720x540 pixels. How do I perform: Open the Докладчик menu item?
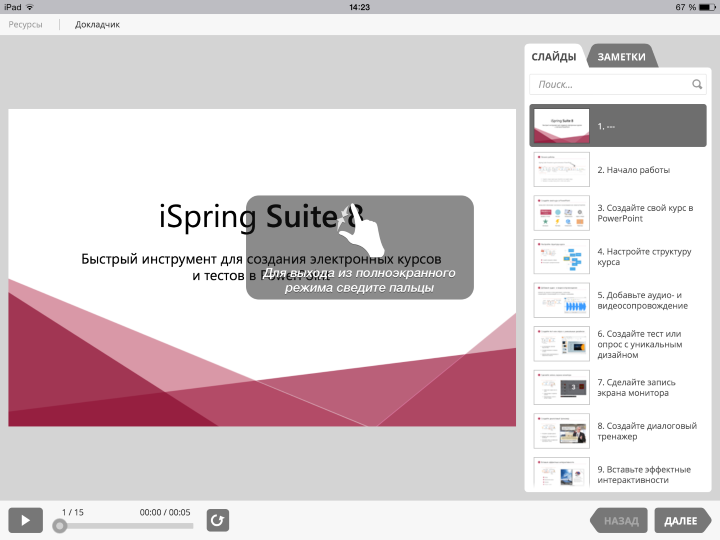click(x=97, y=25)
